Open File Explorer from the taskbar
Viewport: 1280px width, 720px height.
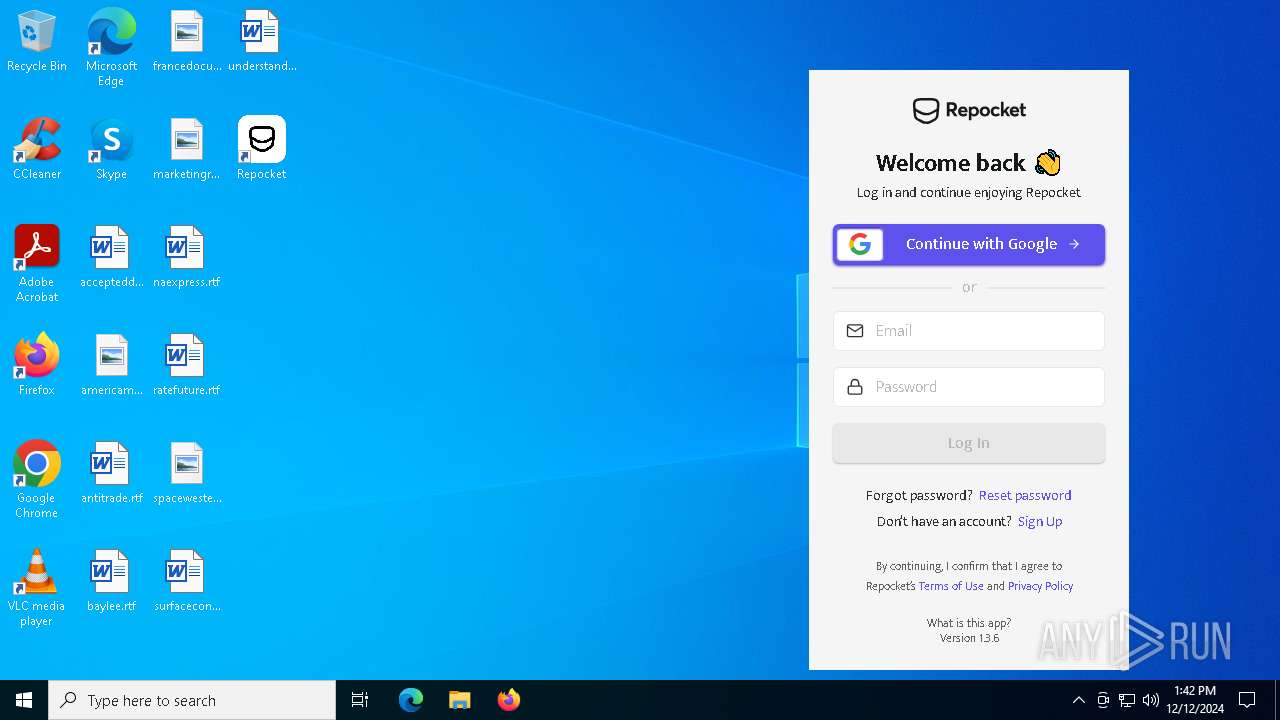tap(460, 700)
